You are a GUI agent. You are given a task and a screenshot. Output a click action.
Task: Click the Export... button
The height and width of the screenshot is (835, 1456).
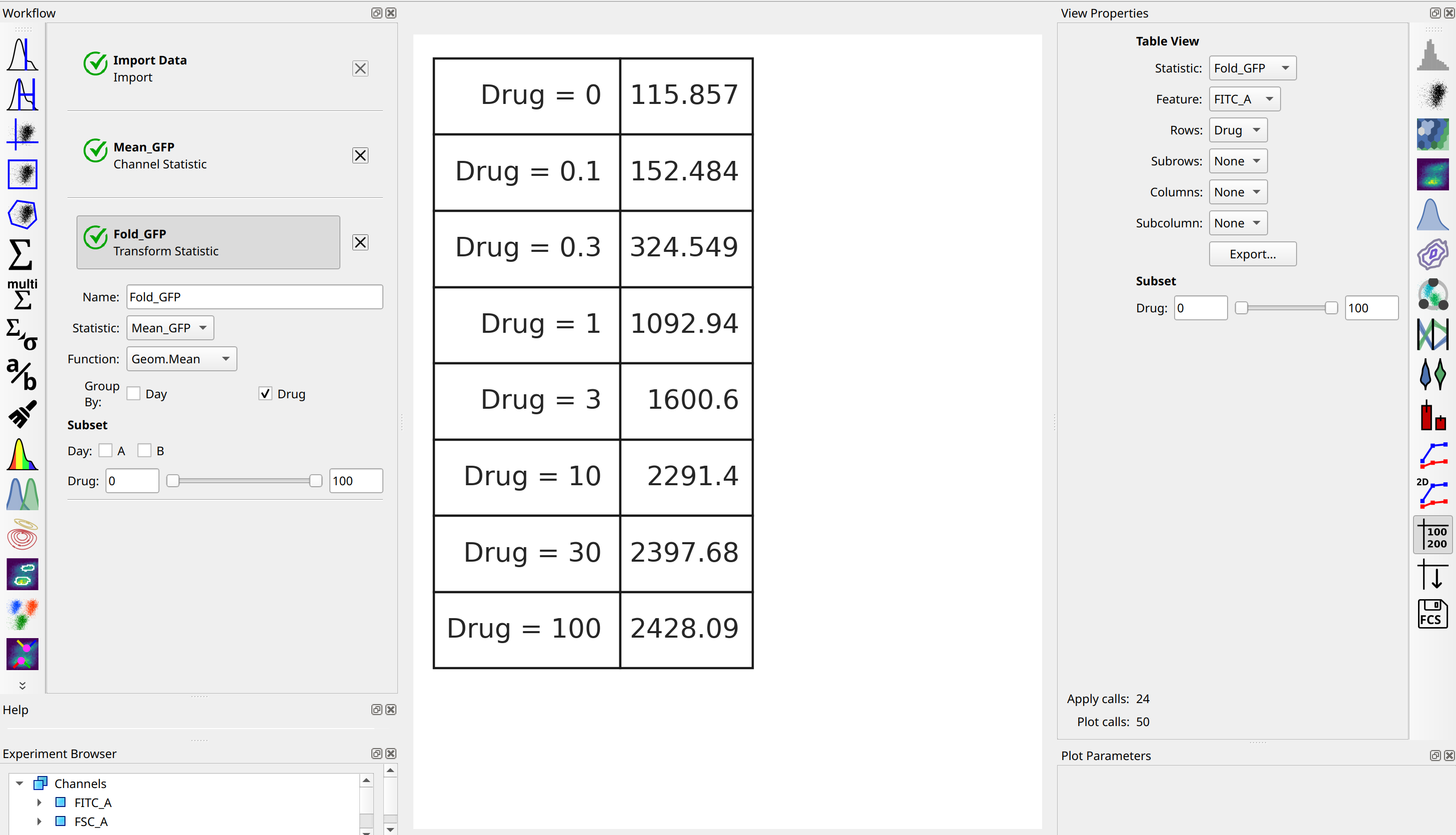[1253, 254]
